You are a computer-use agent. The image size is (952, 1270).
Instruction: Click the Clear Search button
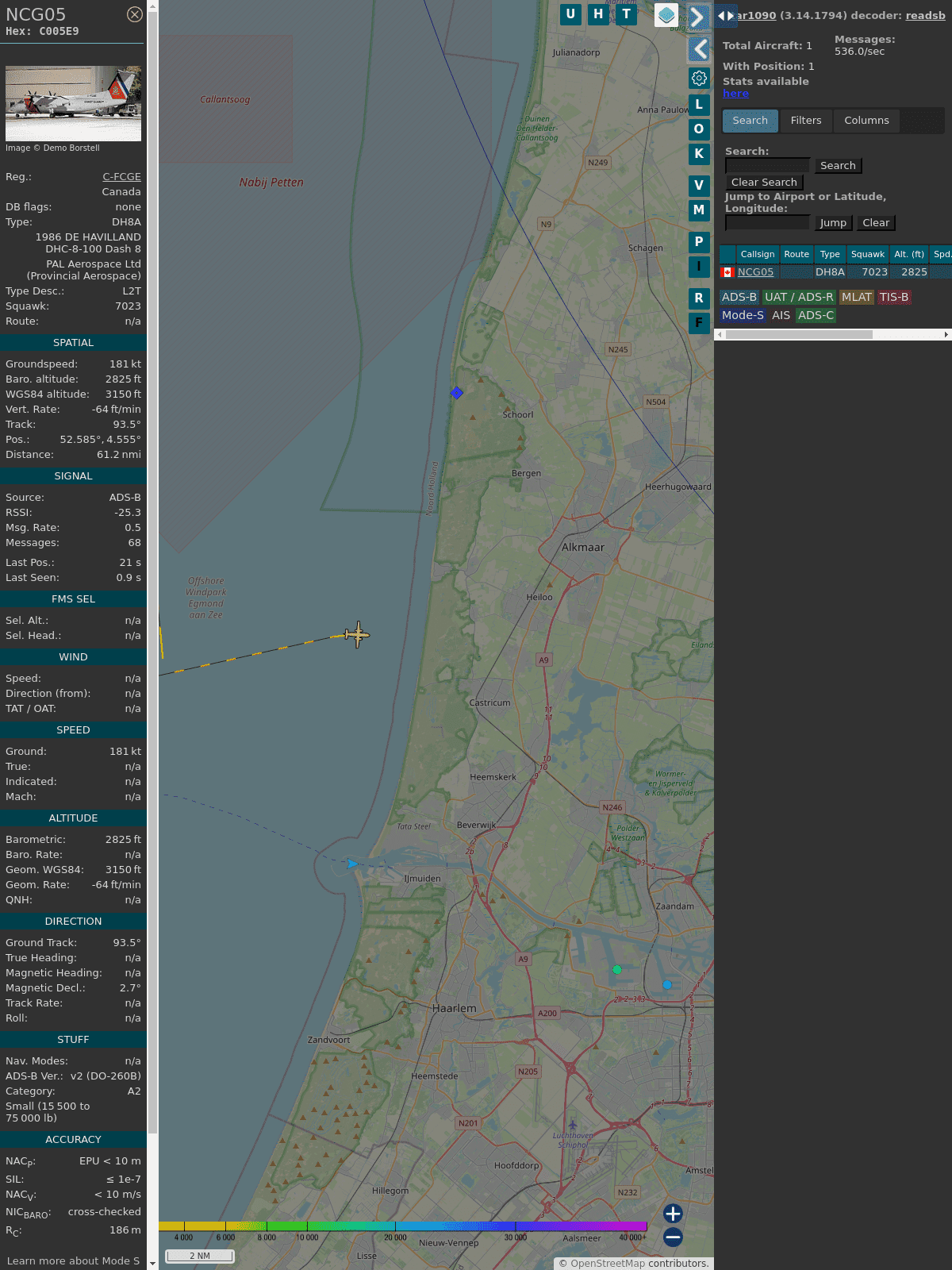click(x=764, y=183)
